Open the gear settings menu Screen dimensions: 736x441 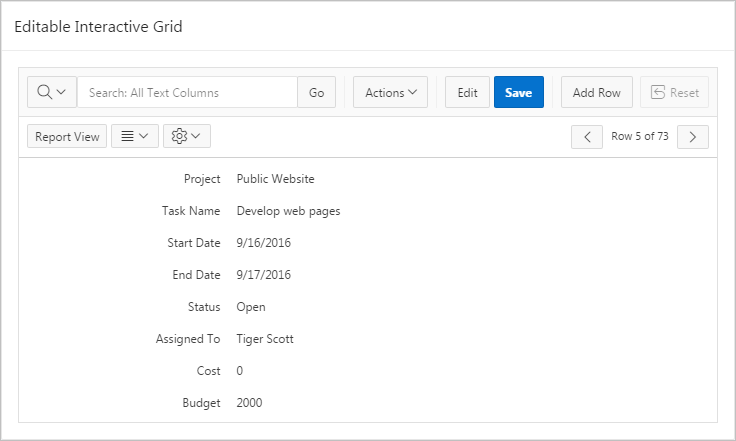point(187,136)
